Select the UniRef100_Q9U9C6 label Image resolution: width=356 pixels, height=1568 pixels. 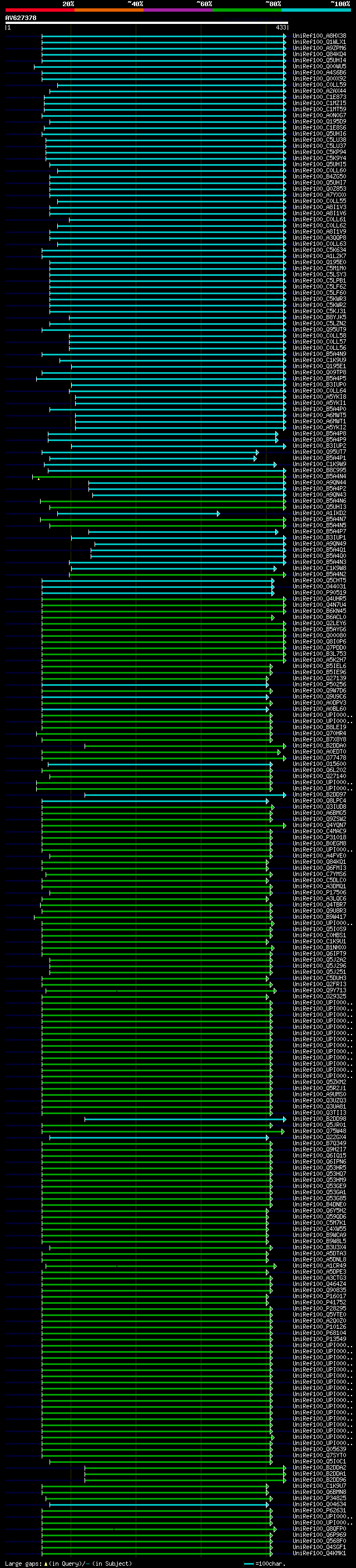[319, 697]
